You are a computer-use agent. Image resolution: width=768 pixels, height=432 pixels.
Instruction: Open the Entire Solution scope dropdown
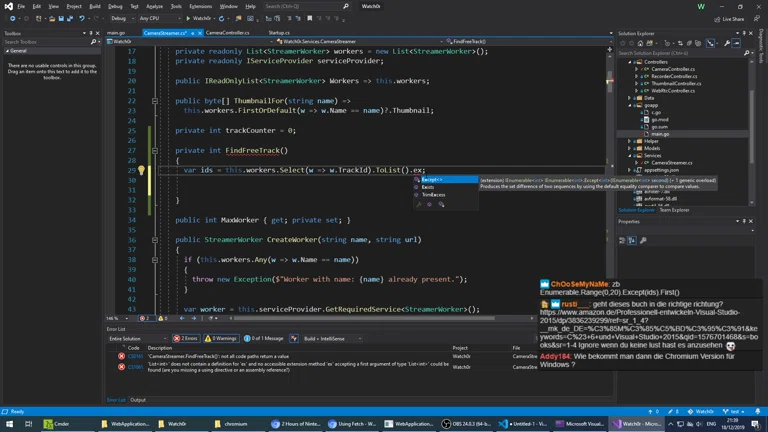(138, 338)
